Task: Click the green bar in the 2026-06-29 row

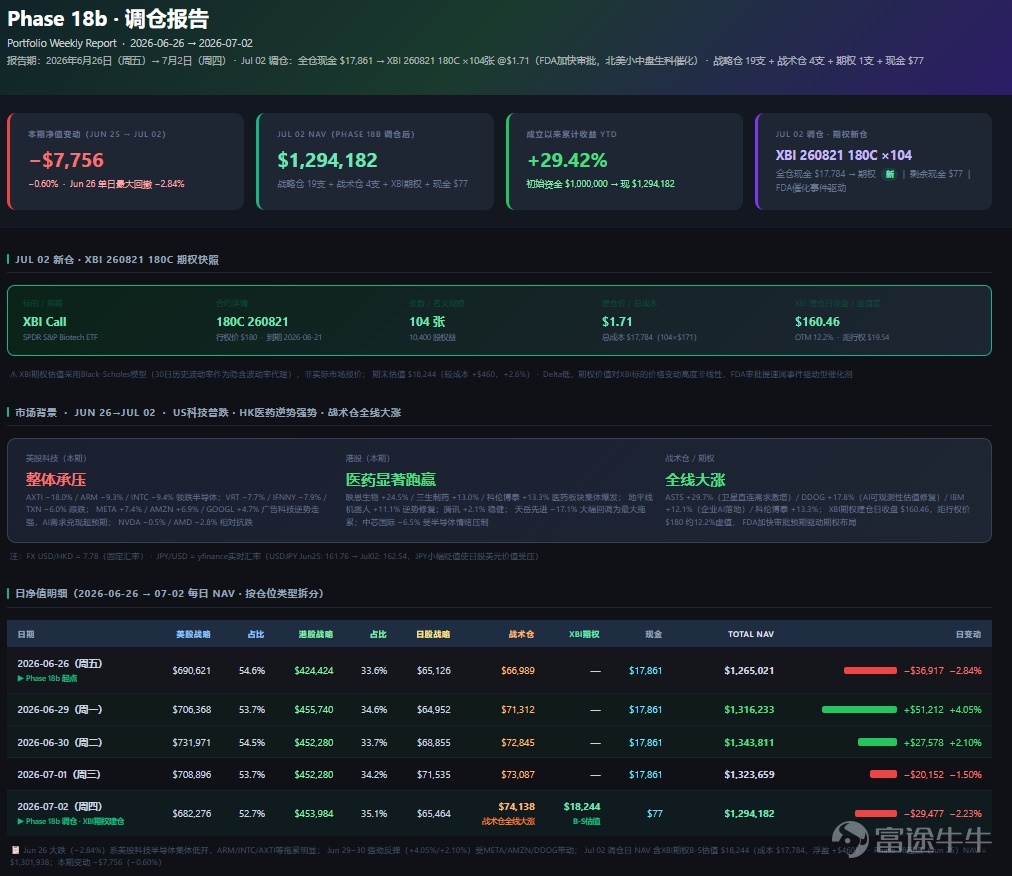Action: pyautogui.click(x=859, y=709)
